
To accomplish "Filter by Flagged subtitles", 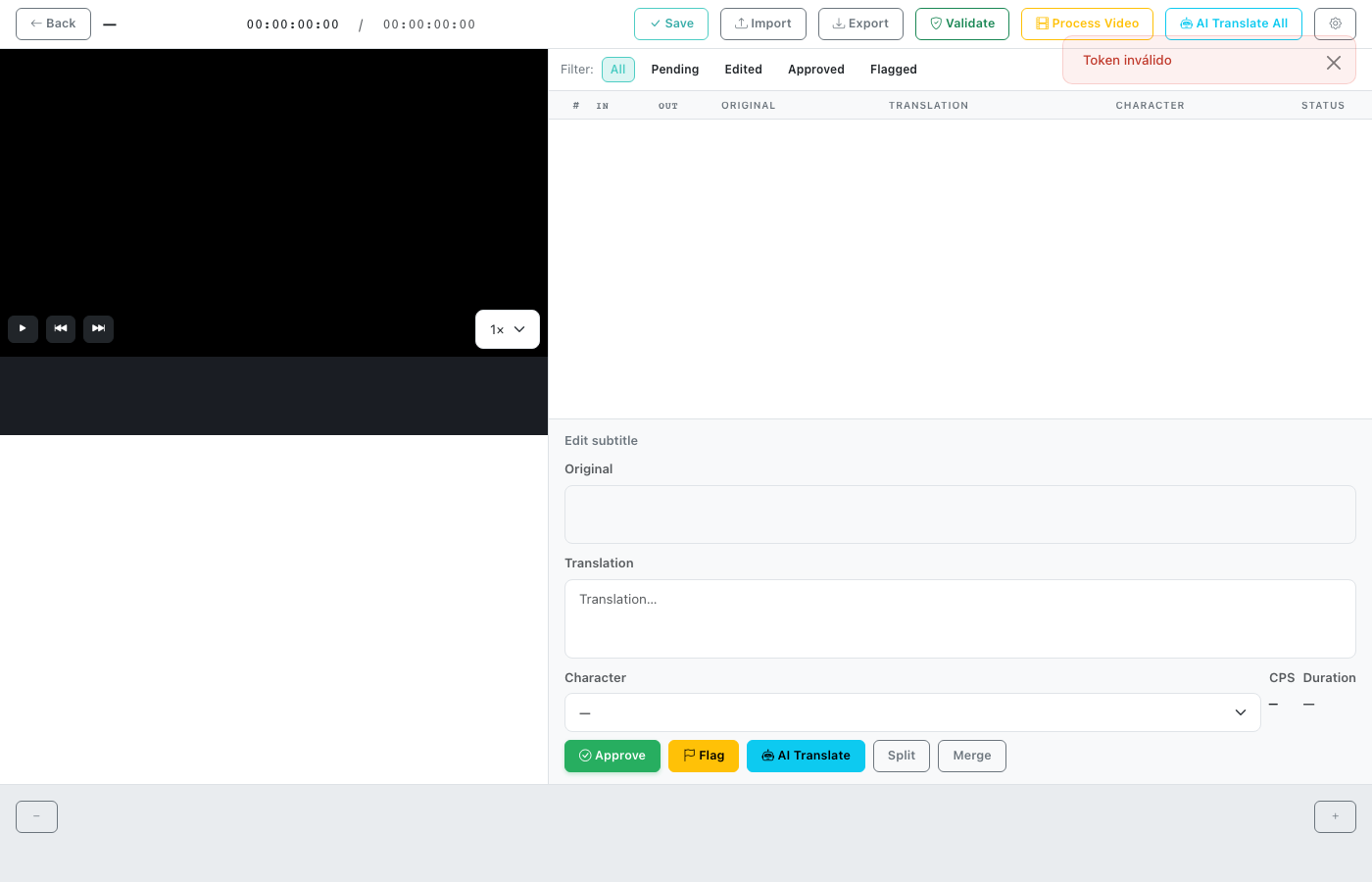I will pos(894,70).
